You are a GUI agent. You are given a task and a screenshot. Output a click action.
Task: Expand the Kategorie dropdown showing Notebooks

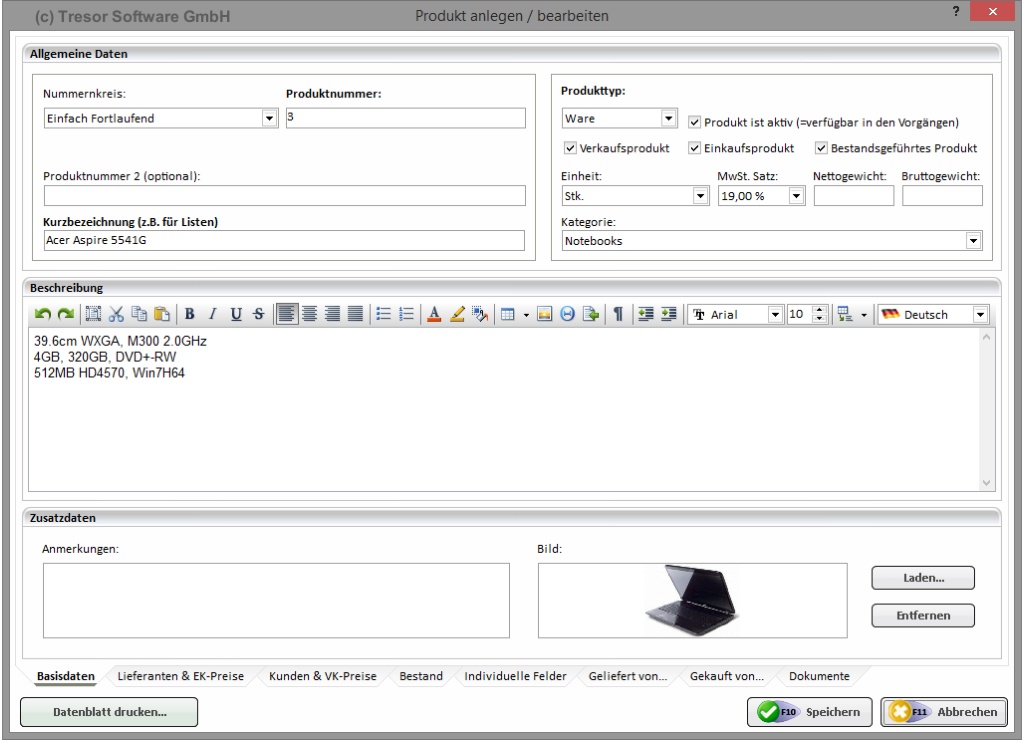pyautogui.click(x=972, y=241)
